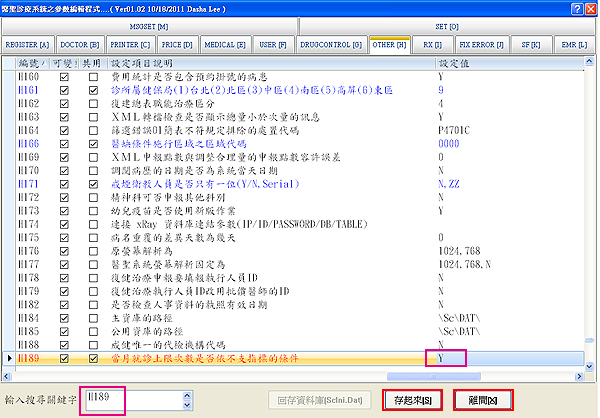This screenshot has height=418, width=600.
Task: Enable 共用 checkbox for row H189
Action: [x=92, y=357]
